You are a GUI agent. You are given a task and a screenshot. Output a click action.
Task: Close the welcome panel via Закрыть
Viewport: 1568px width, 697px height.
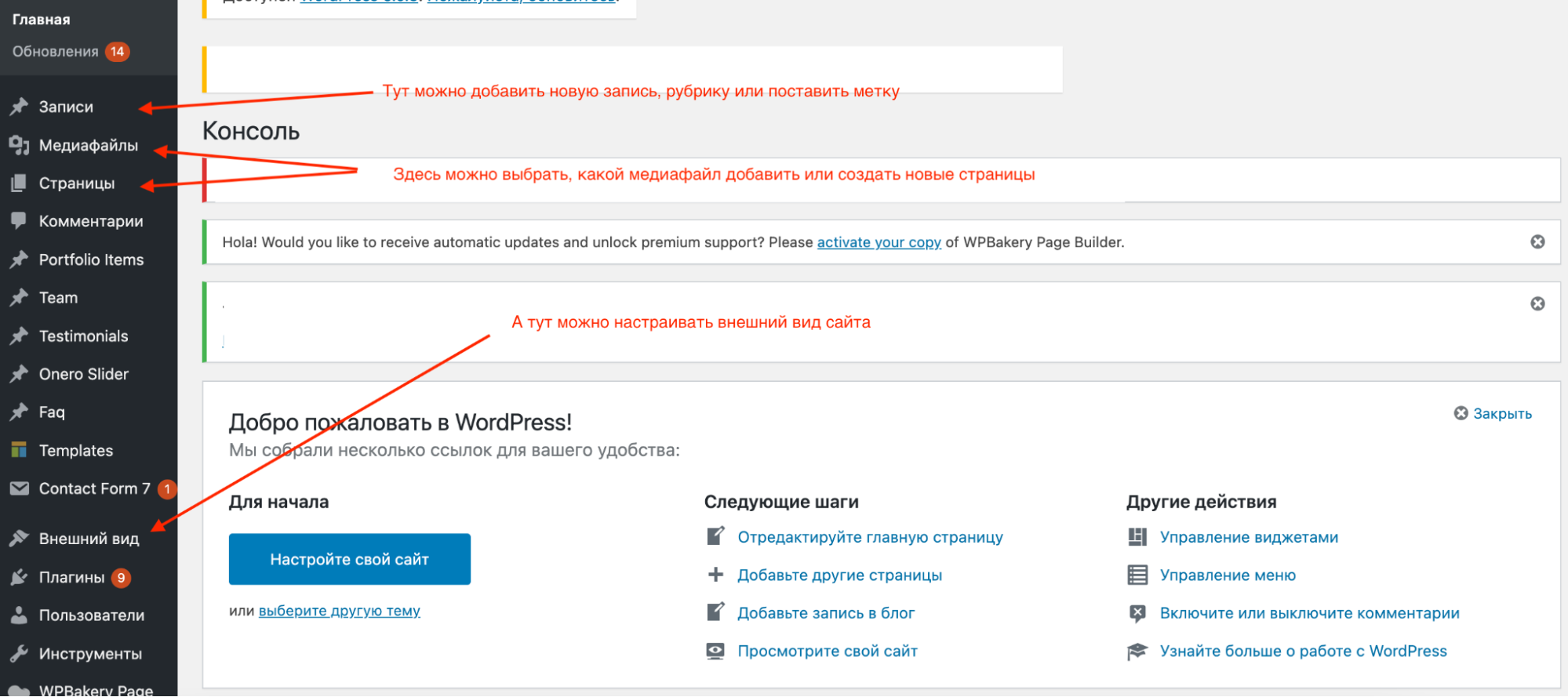[1493, 413]
